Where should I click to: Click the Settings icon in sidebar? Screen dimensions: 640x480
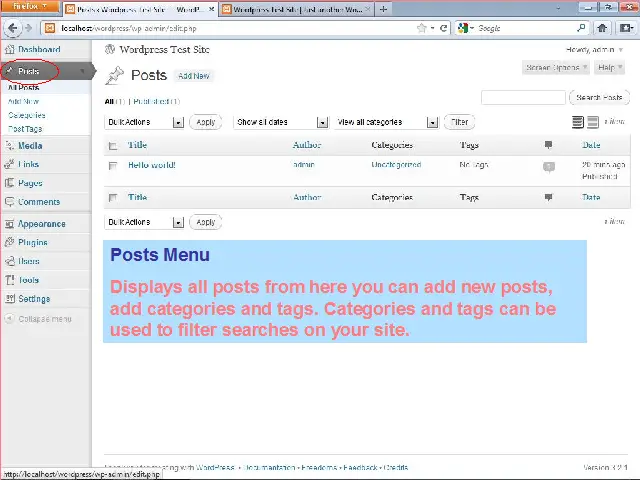(9, 299)
